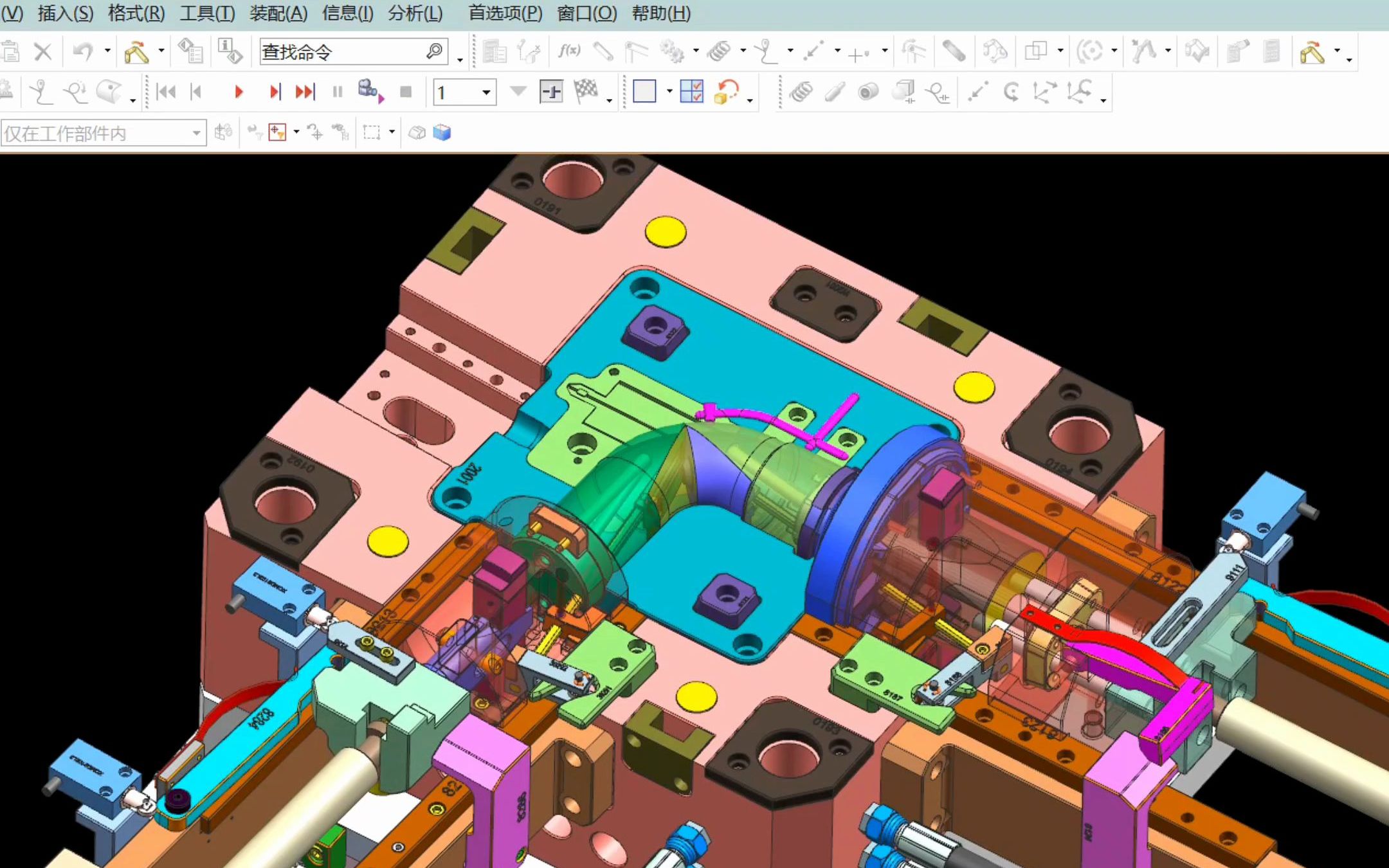The image size is (1389, 868).
Task: Open the 装配(A) menu
Action: pyautogui.click(x=278, y=13)
